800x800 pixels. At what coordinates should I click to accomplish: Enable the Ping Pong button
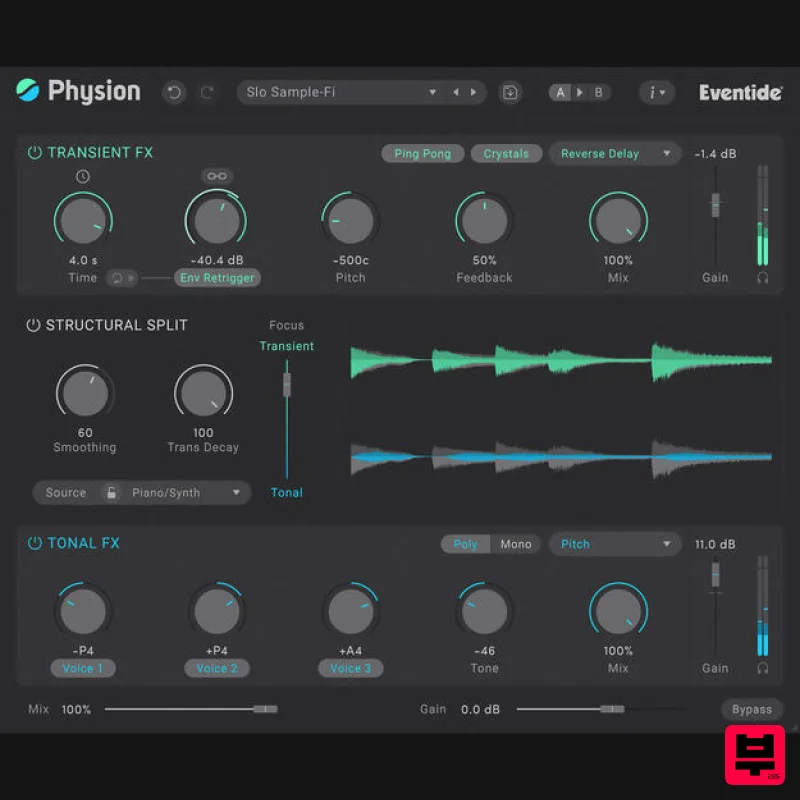coord(422,153)
